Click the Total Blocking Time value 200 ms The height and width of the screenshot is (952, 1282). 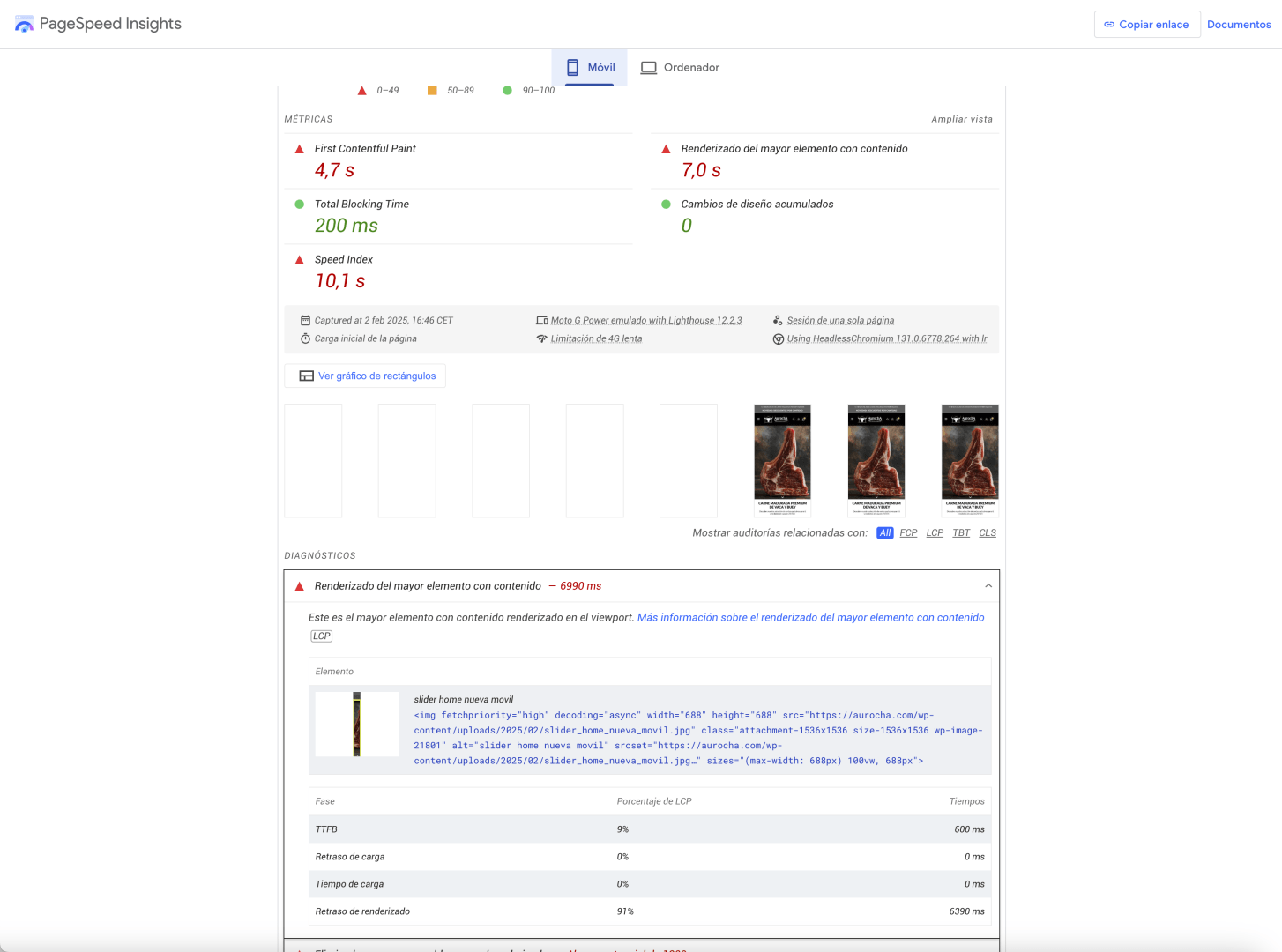[347, 227]
